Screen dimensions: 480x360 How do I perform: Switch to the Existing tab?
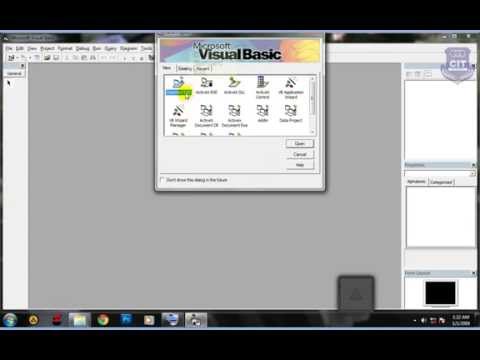[x=184, y=69]
